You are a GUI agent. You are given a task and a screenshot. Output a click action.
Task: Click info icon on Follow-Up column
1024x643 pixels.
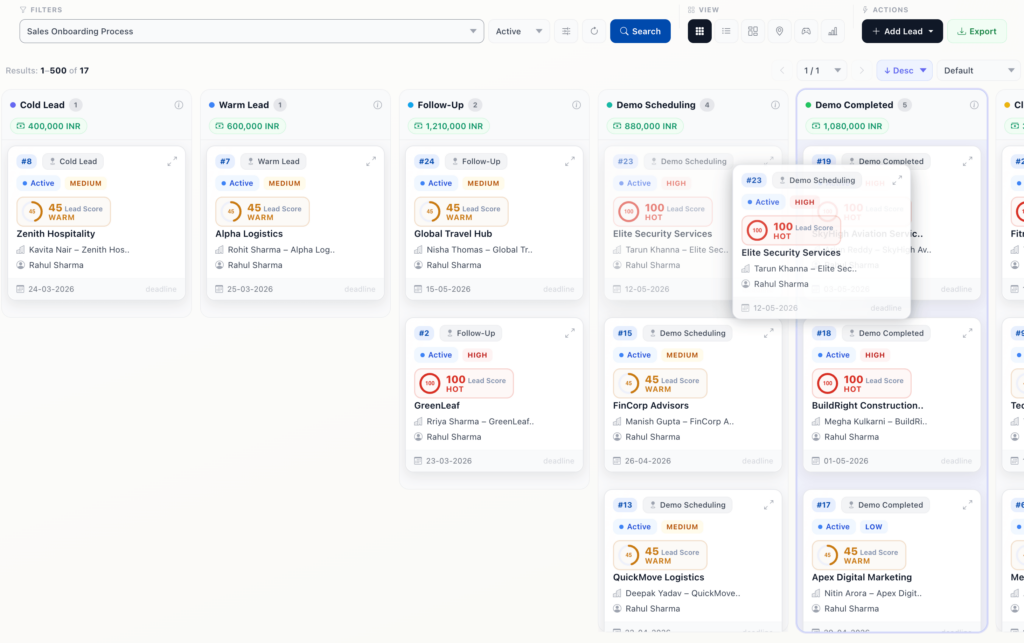576,105
